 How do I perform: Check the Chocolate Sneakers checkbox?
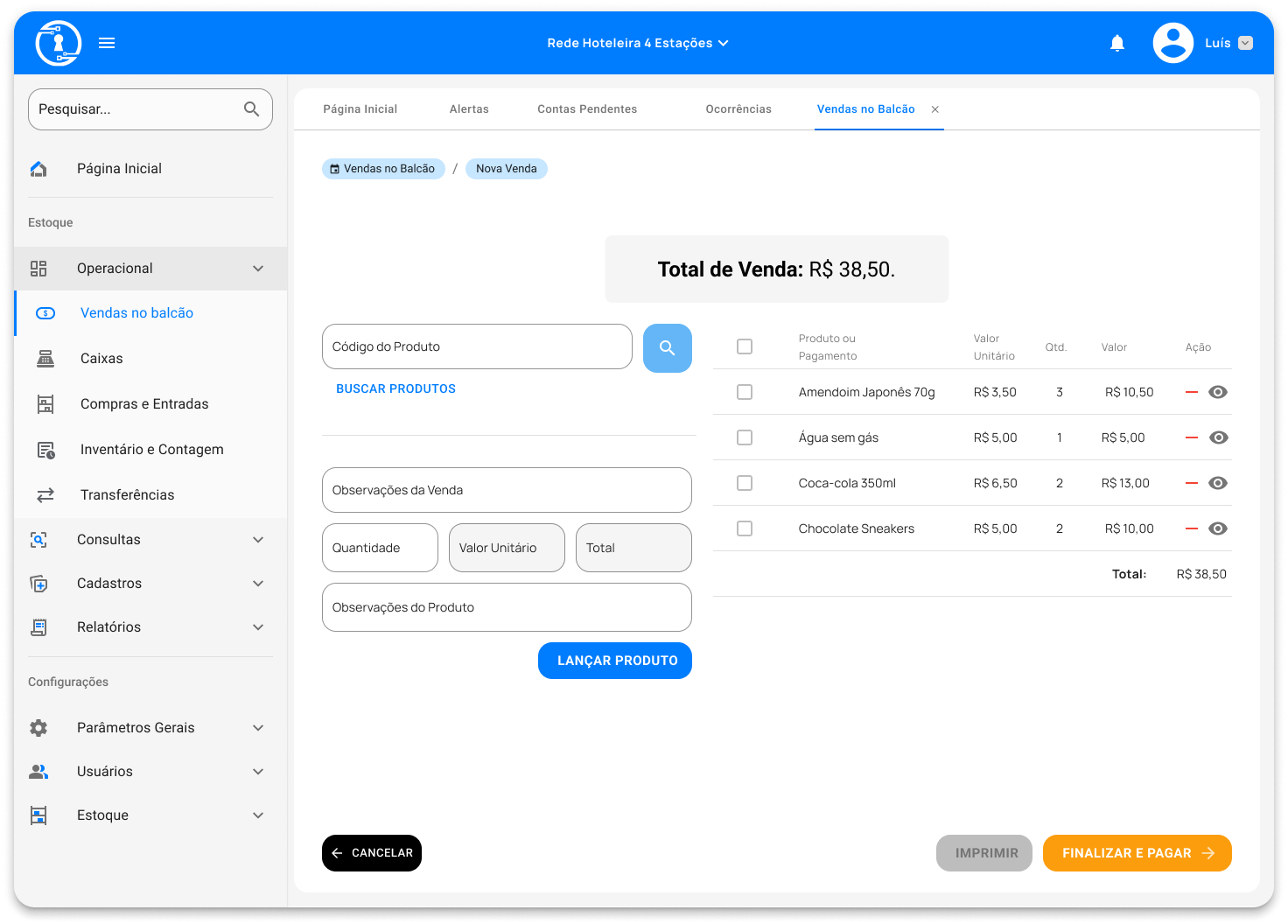pyautogui.click(x=745, y=528)
